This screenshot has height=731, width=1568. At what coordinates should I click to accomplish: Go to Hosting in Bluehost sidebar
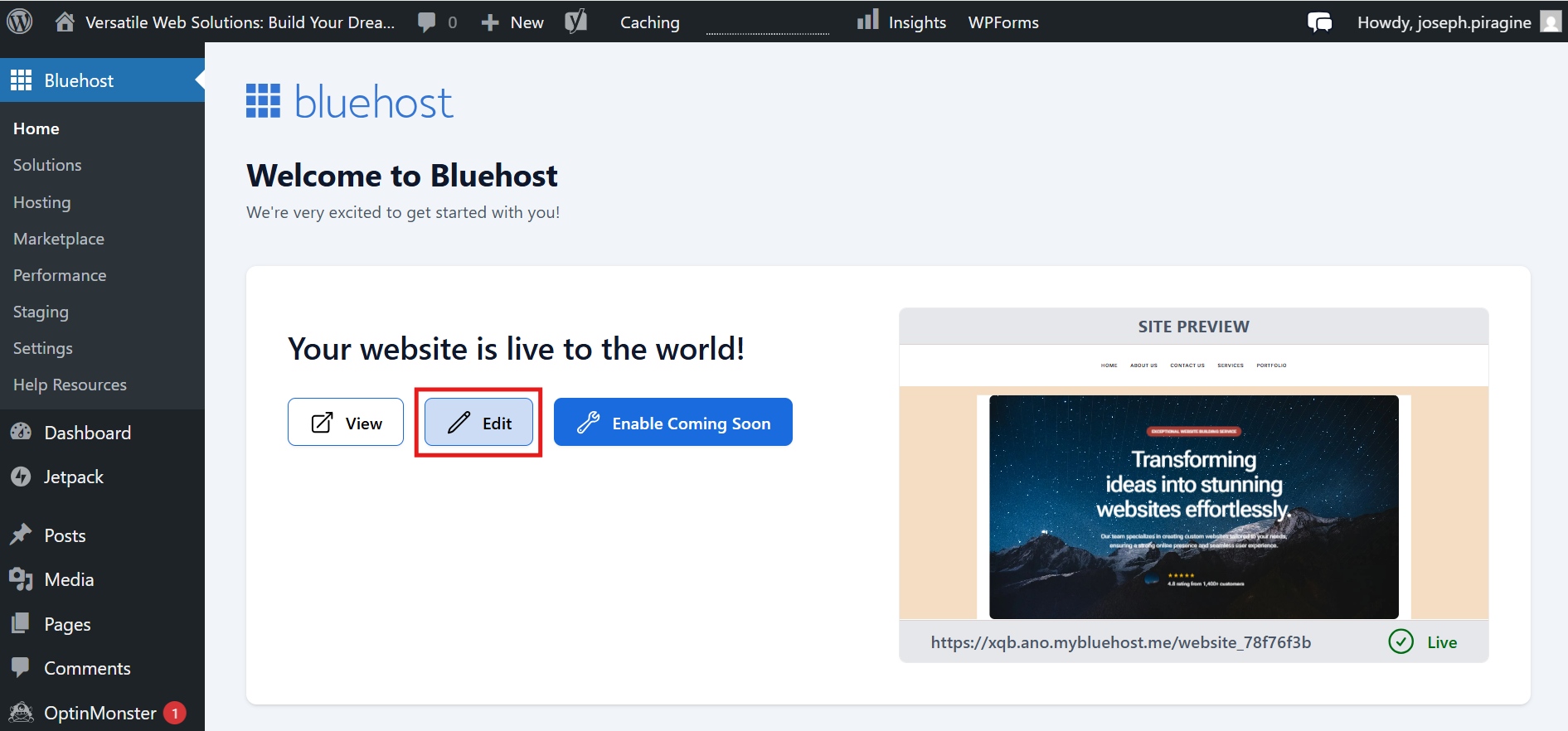click(x=42, y=202)
